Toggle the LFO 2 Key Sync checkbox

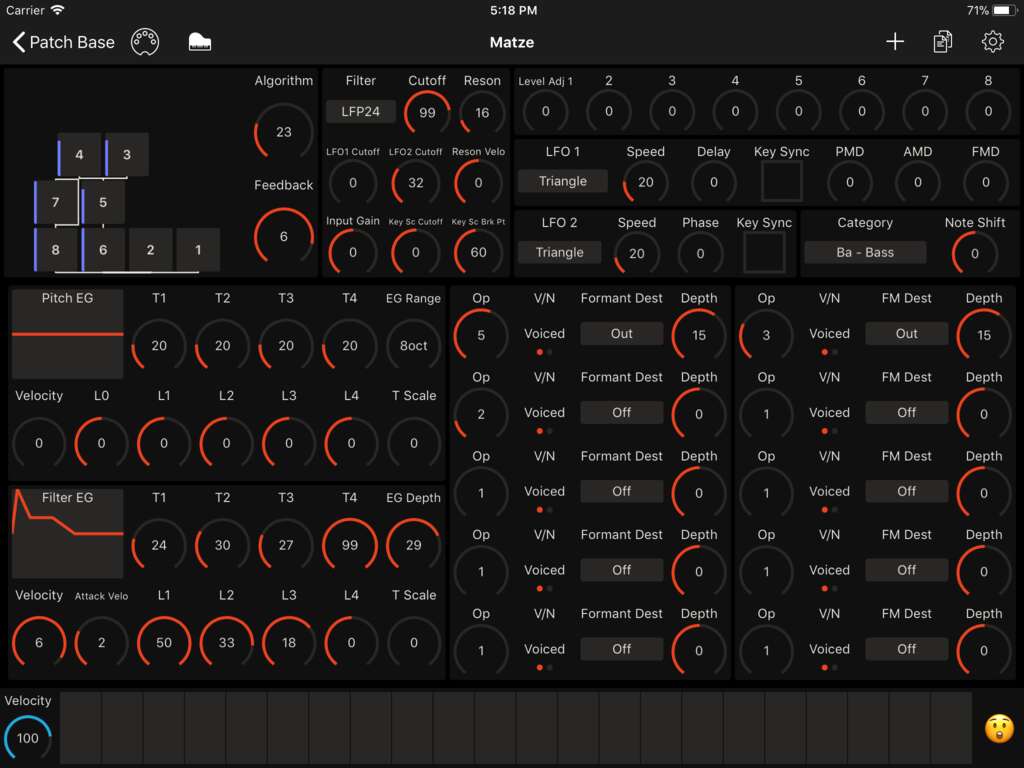coord(764,253)
